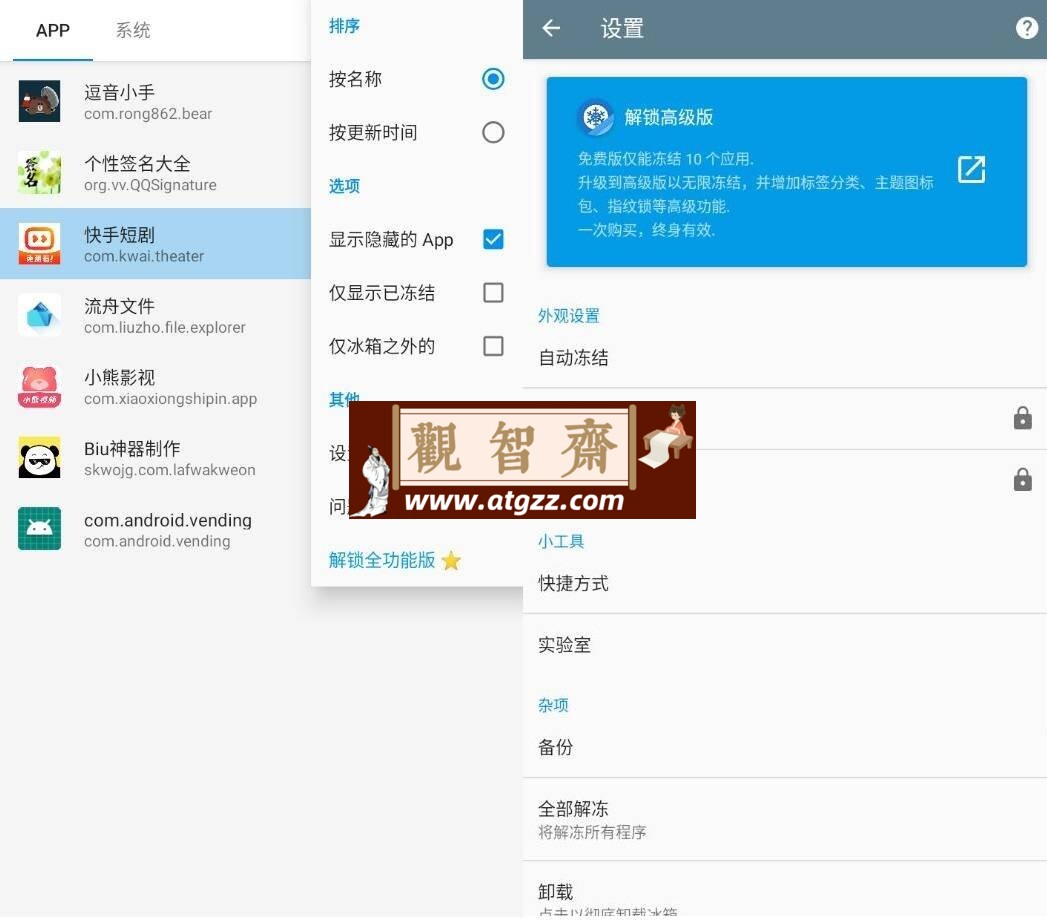Open the 自动冻结 setting
The height and width of the screenshot is (920, 1047).
pyautogui.click(x=785, y=358)
